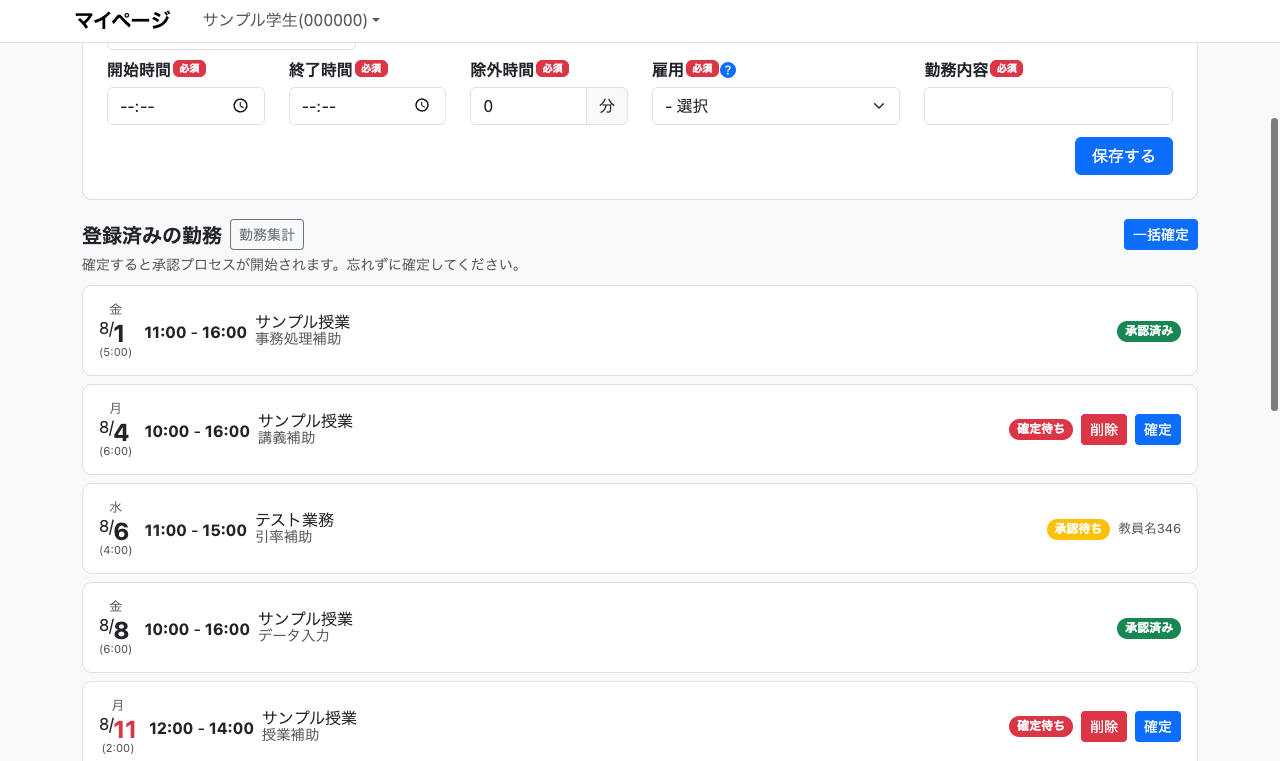Click the clock icon in 開始時間 field
Viewport: 1280px width, 761px height.
pos(240,106)
